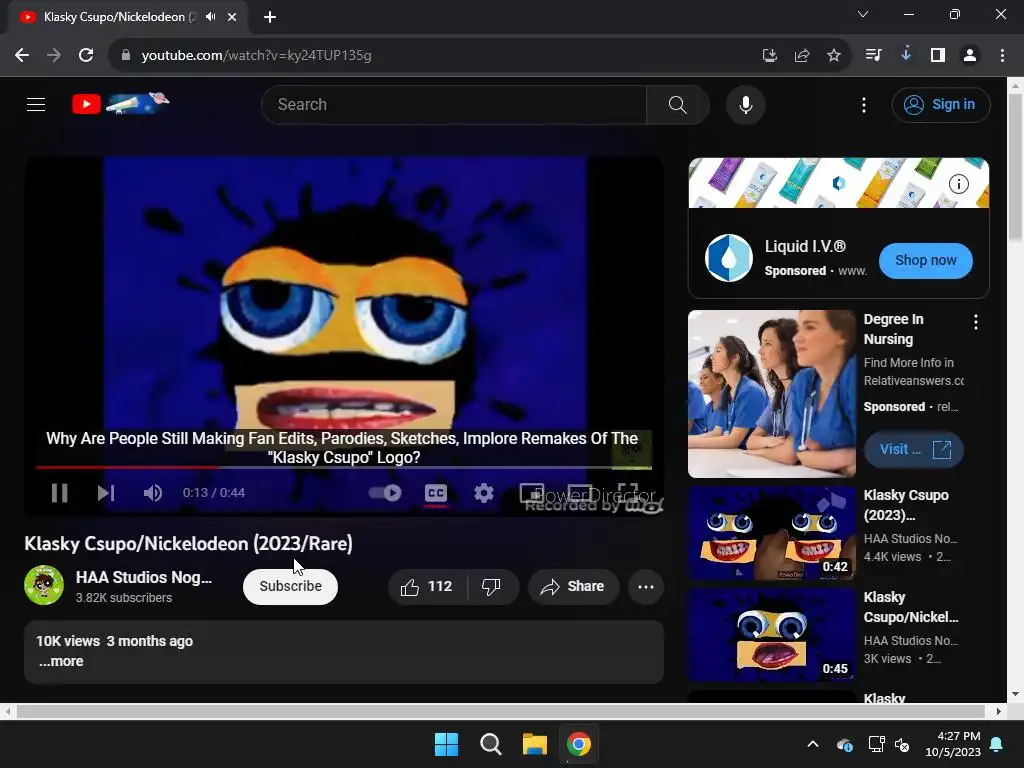Like the video with thumbs up

pos(427,586)
